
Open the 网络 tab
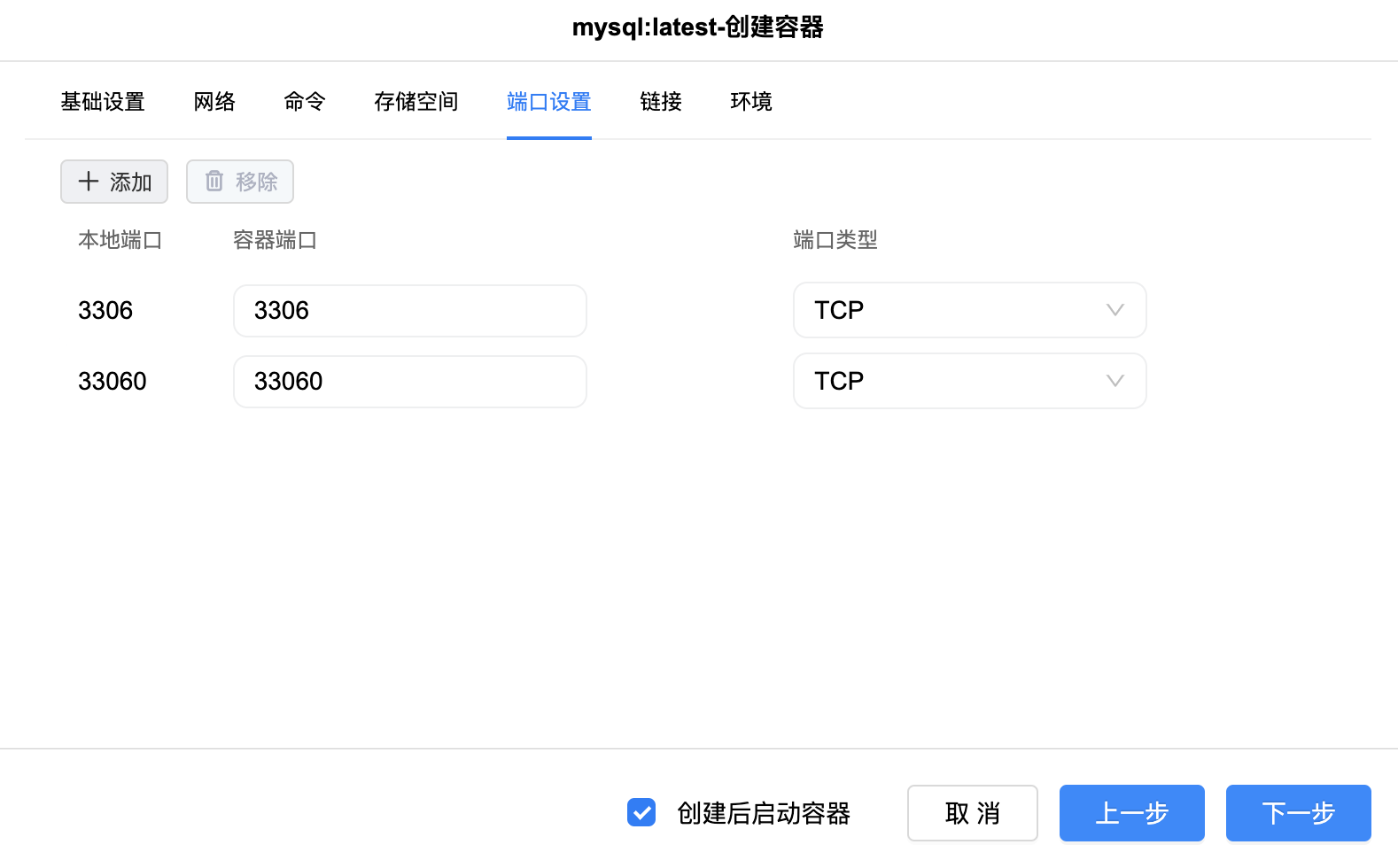[214, 102]
